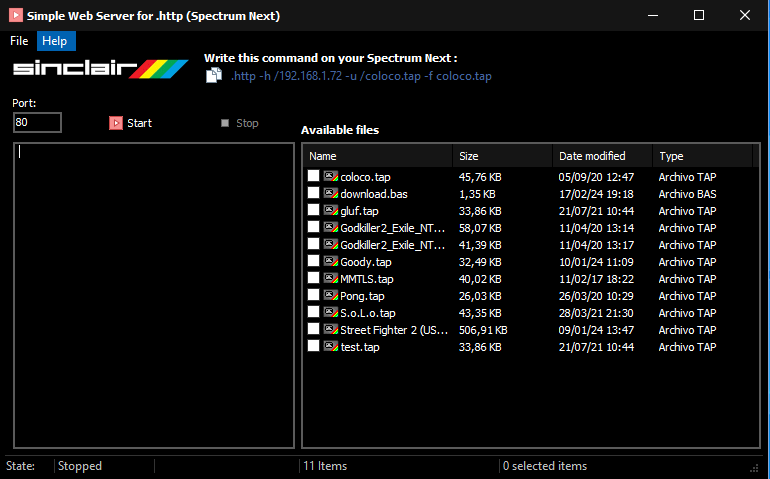The width and height of the screenshot is (770, 479).
Task: Click file icon next to download.bas
Action: click(331, 193)
